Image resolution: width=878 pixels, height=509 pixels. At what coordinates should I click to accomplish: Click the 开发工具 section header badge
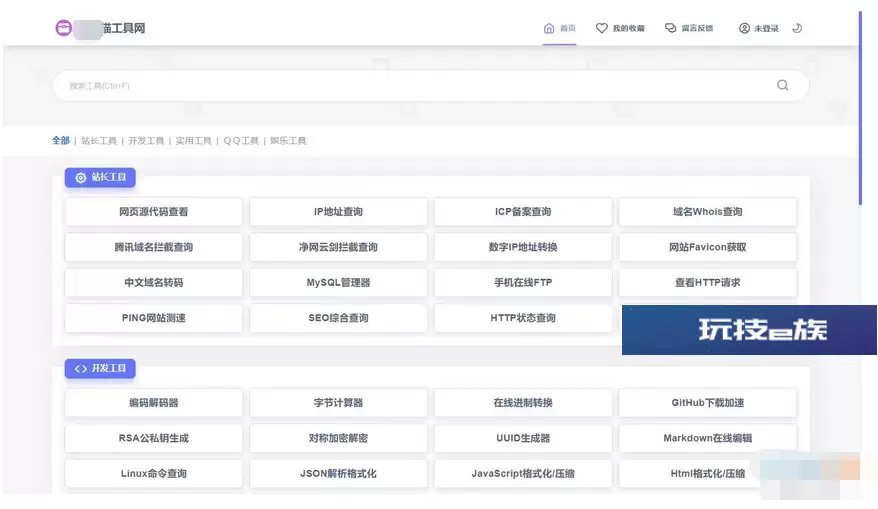[x=100, y=368]
